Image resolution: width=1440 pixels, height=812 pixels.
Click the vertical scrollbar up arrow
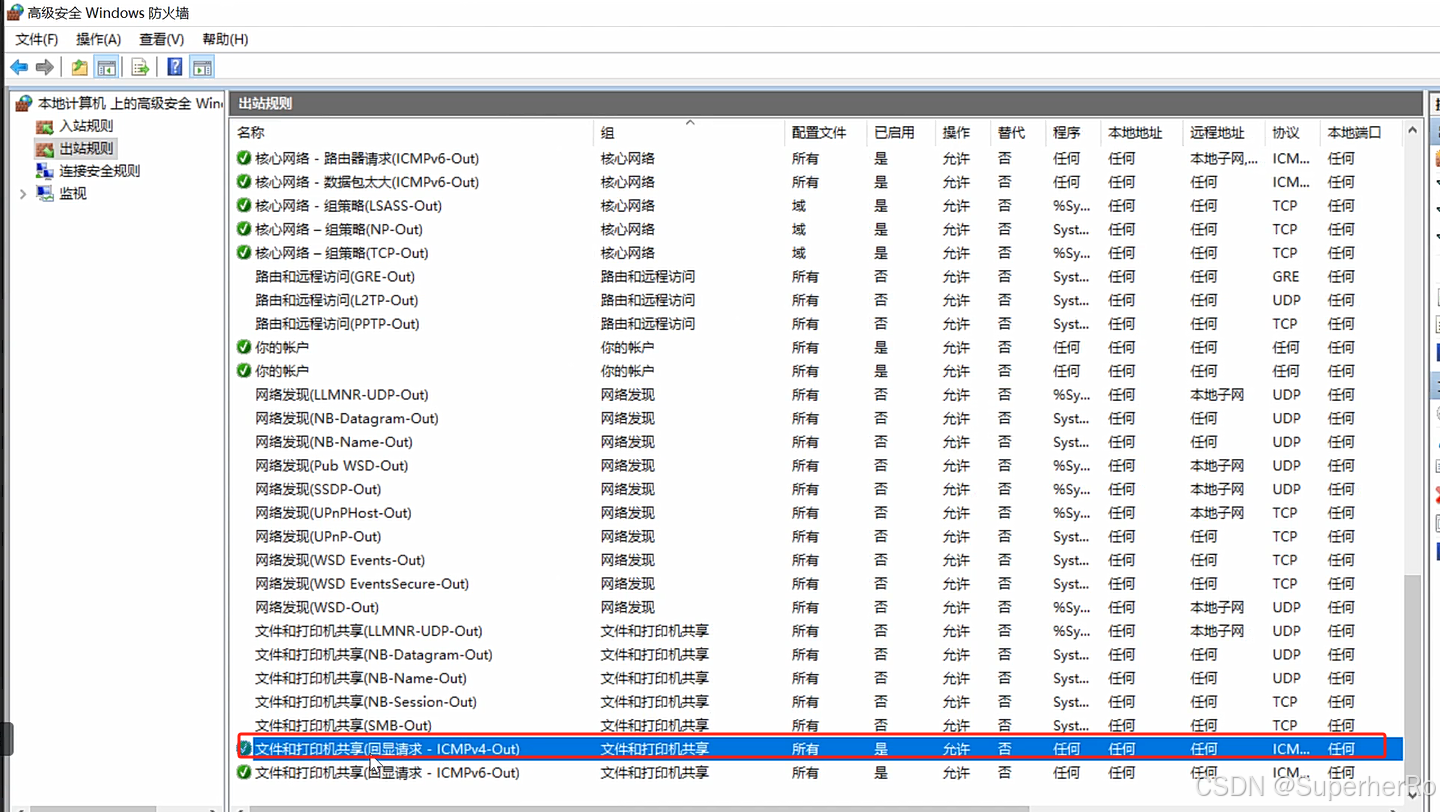(x=1412, y=131)
